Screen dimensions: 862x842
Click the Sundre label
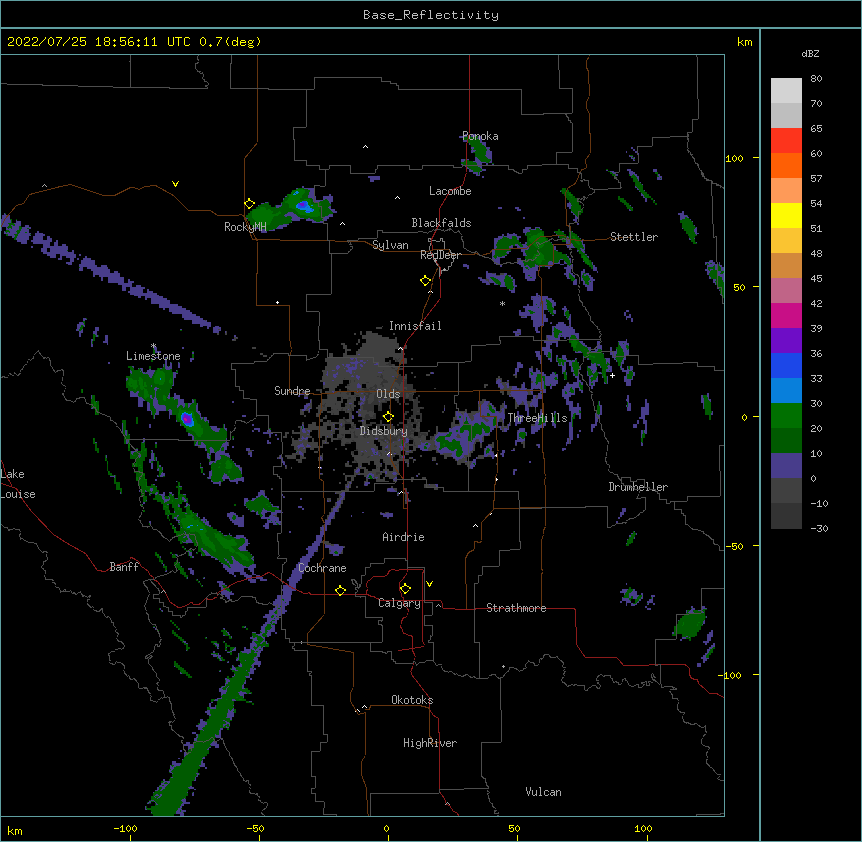[x=292, y=391]
